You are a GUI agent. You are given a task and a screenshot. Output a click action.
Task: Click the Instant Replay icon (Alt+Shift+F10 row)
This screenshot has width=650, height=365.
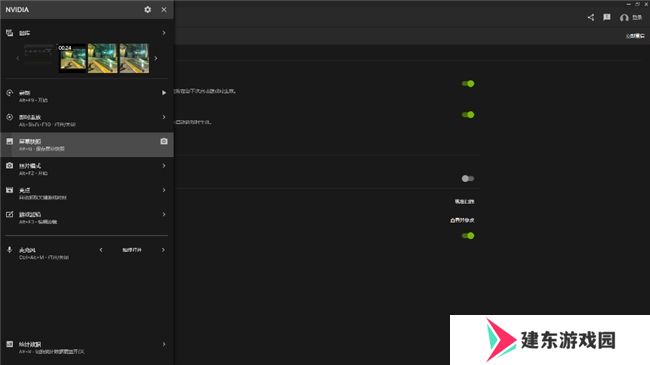[10, 117]
